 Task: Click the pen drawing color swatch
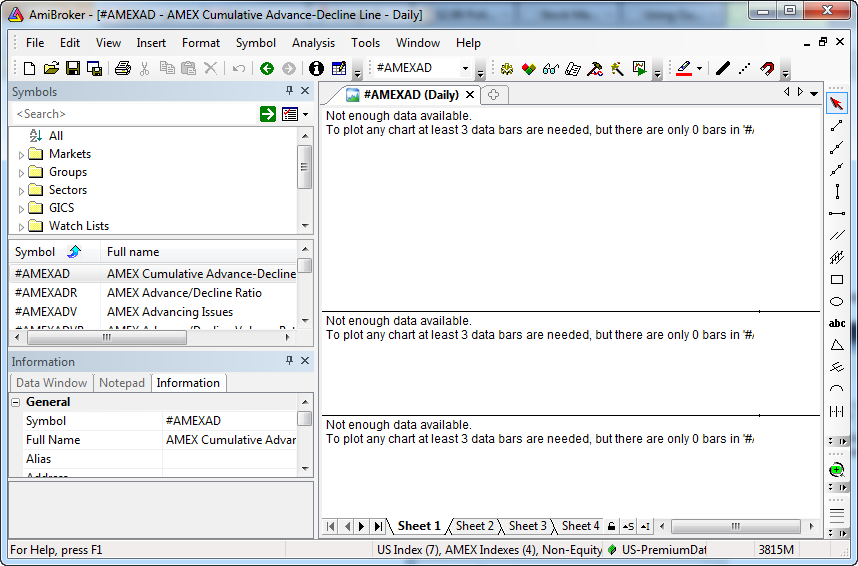point(683,68)
